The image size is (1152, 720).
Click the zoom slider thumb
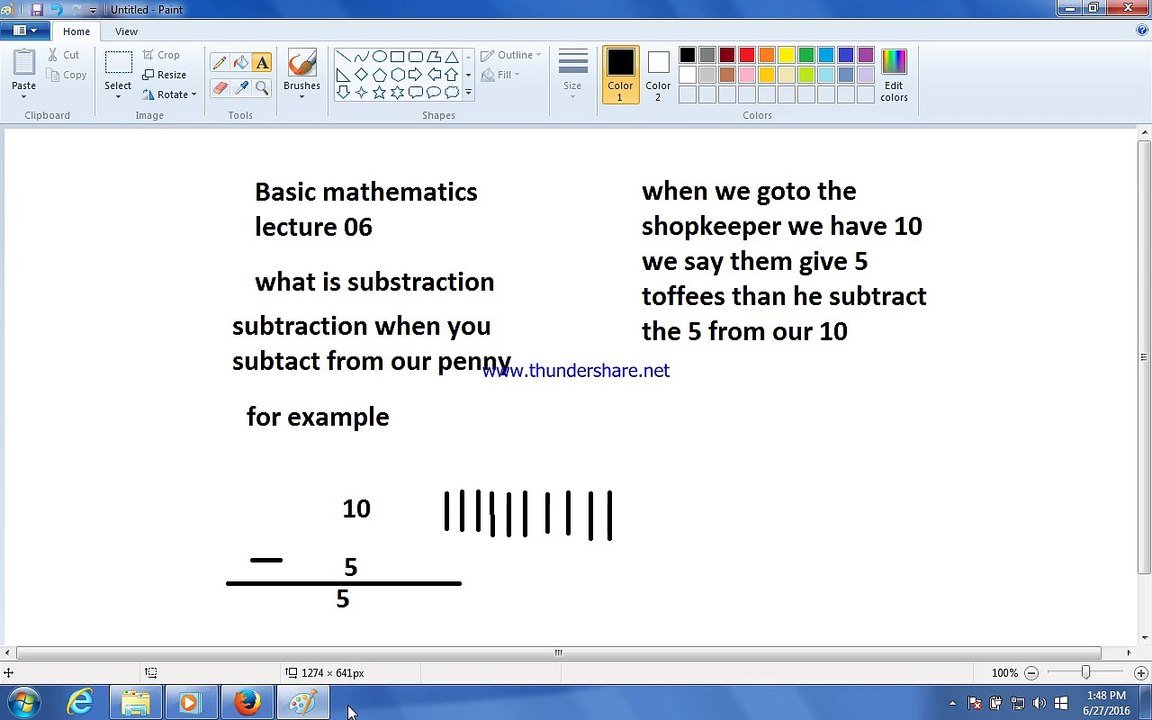1086,672
